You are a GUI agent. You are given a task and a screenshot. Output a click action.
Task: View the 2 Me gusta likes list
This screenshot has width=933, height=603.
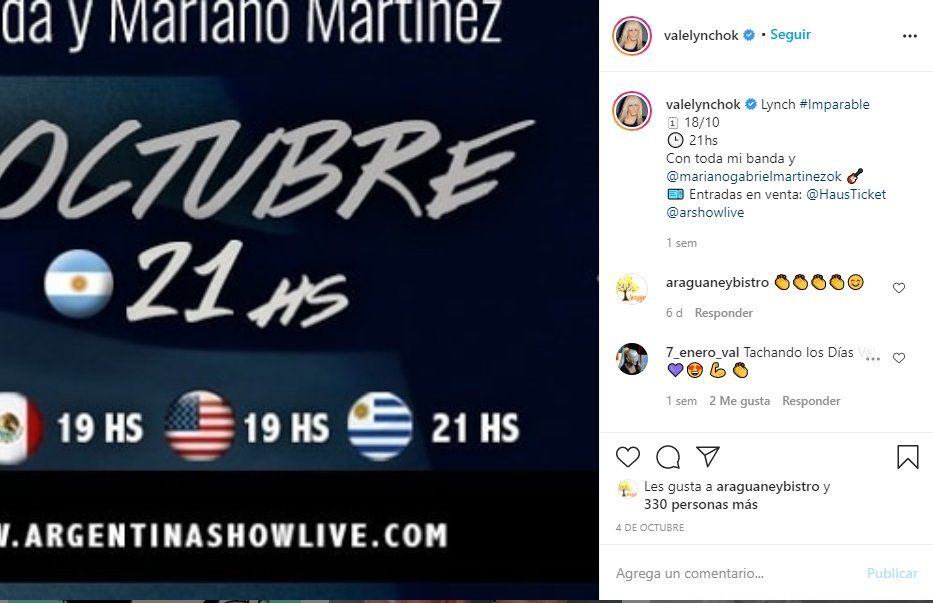pyautogui.click(x=740, y=401)
